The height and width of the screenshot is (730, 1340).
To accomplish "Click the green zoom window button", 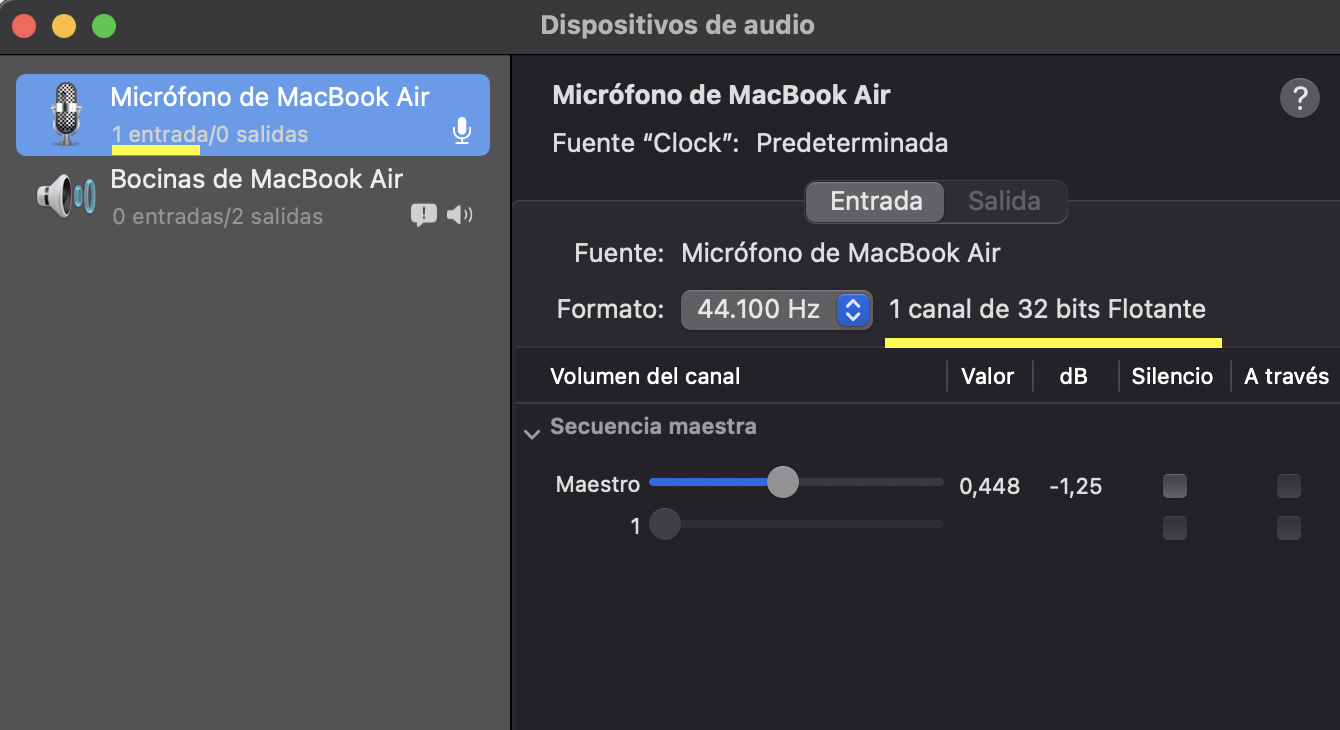I will tap(104, 26).
